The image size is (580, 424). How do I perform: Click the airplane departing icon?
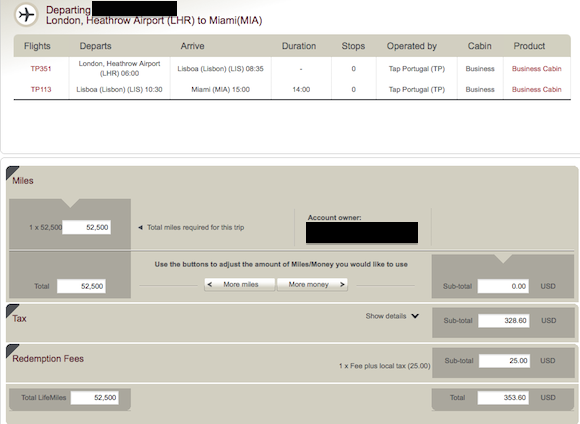pos(26,15)
